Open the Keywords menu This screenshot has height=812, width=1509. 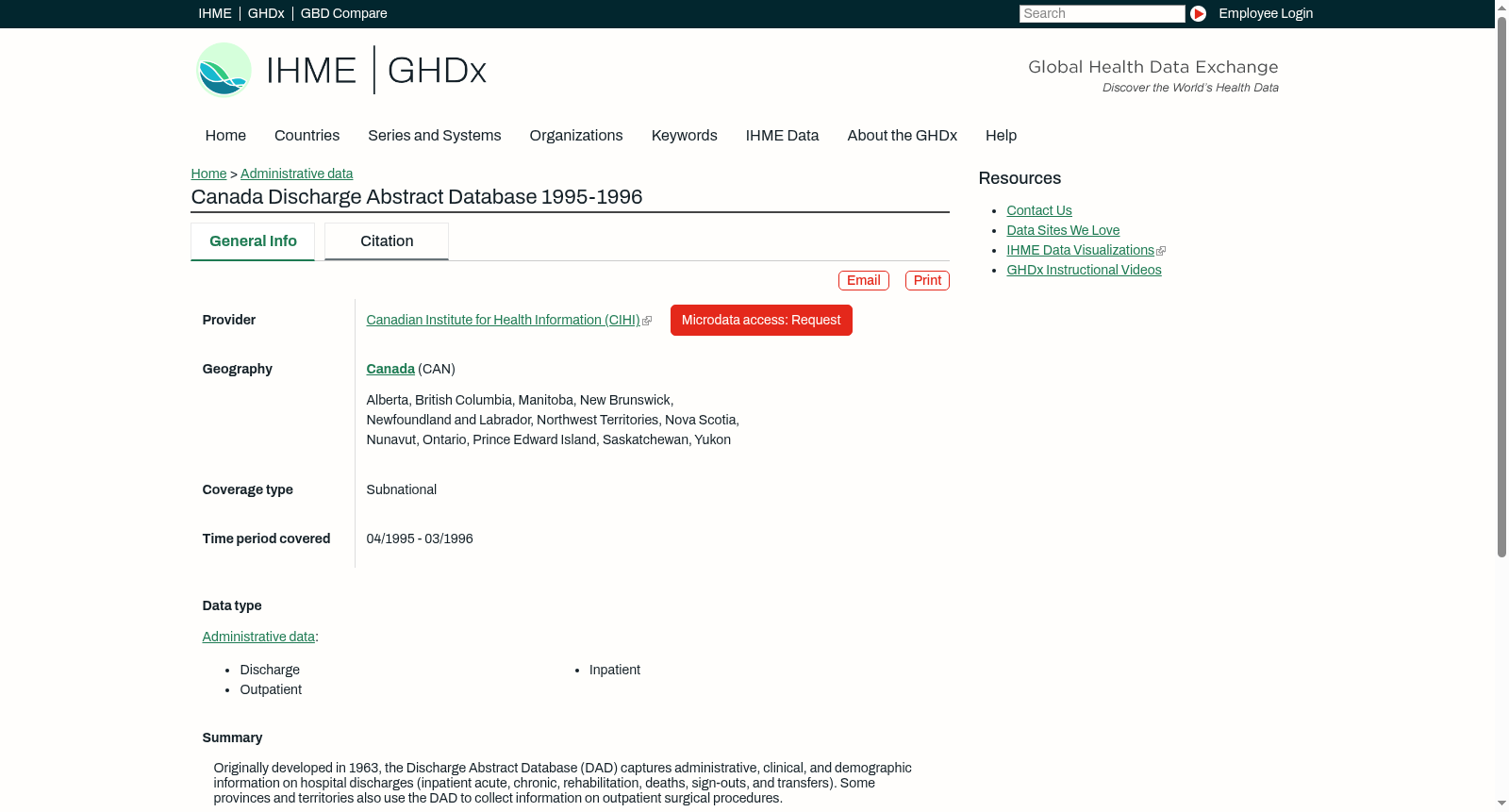[x=685, y=136]
